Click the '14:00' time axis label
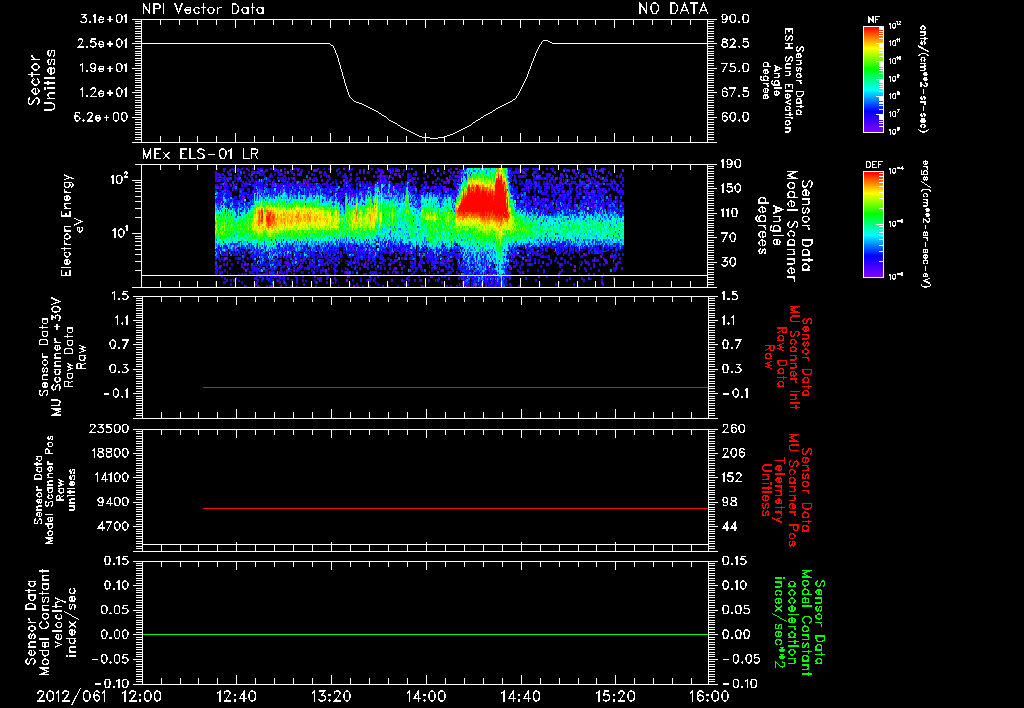Image resolution: width=1024 pixels, height=708 pixels. [426, 696]
